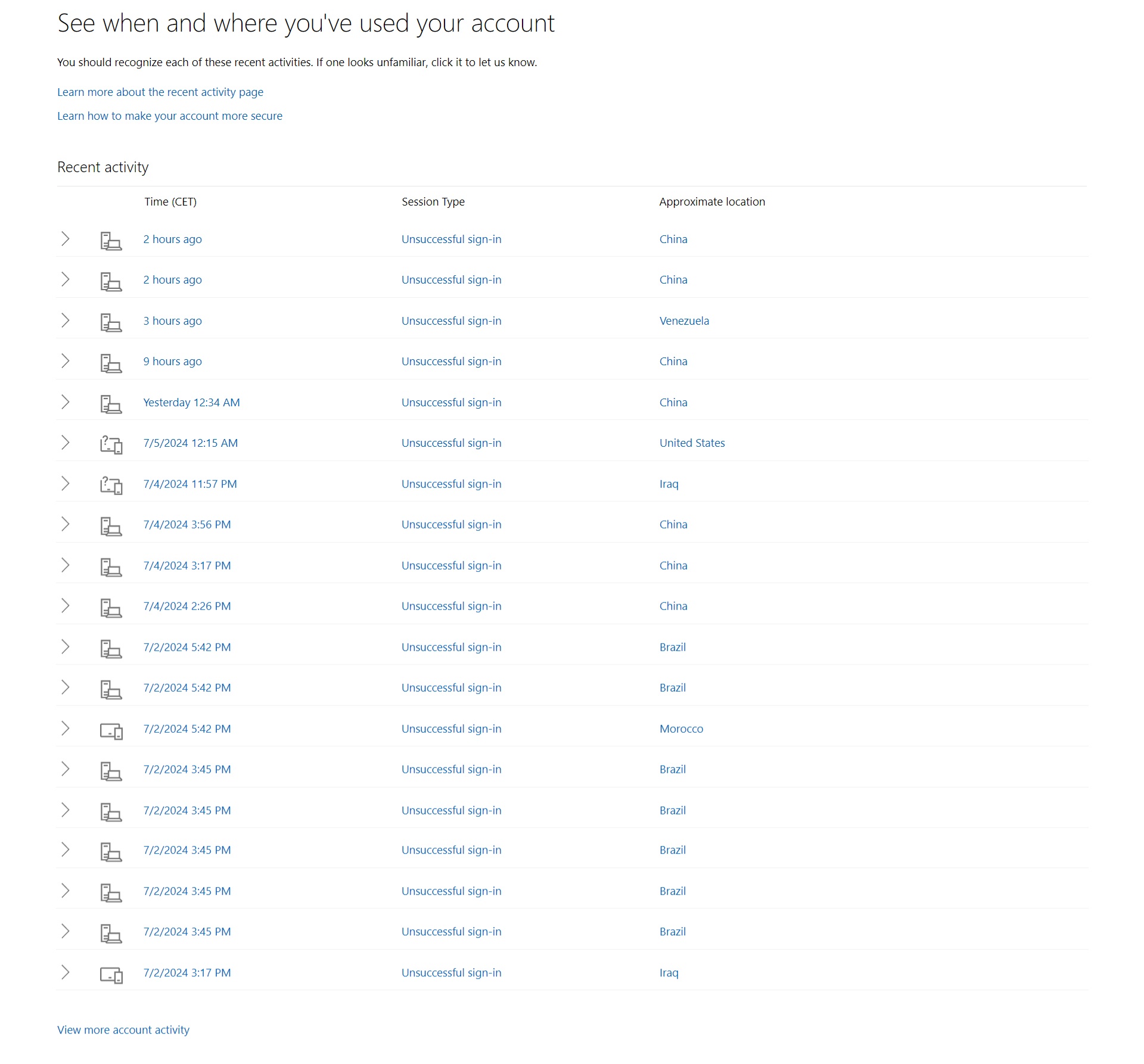This screenshot has width=1144, height=1064.
Task: Click 3 hours ago time link
Action: (x=172, y=321)
